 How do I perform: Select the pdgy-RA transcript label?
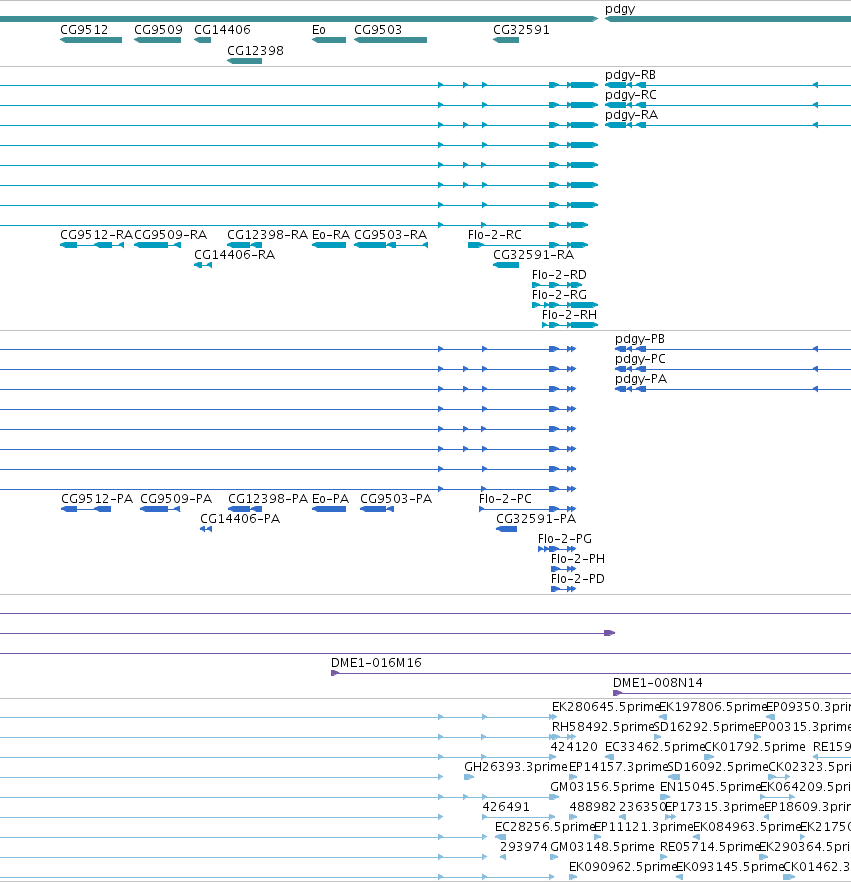tap(631, 115)
